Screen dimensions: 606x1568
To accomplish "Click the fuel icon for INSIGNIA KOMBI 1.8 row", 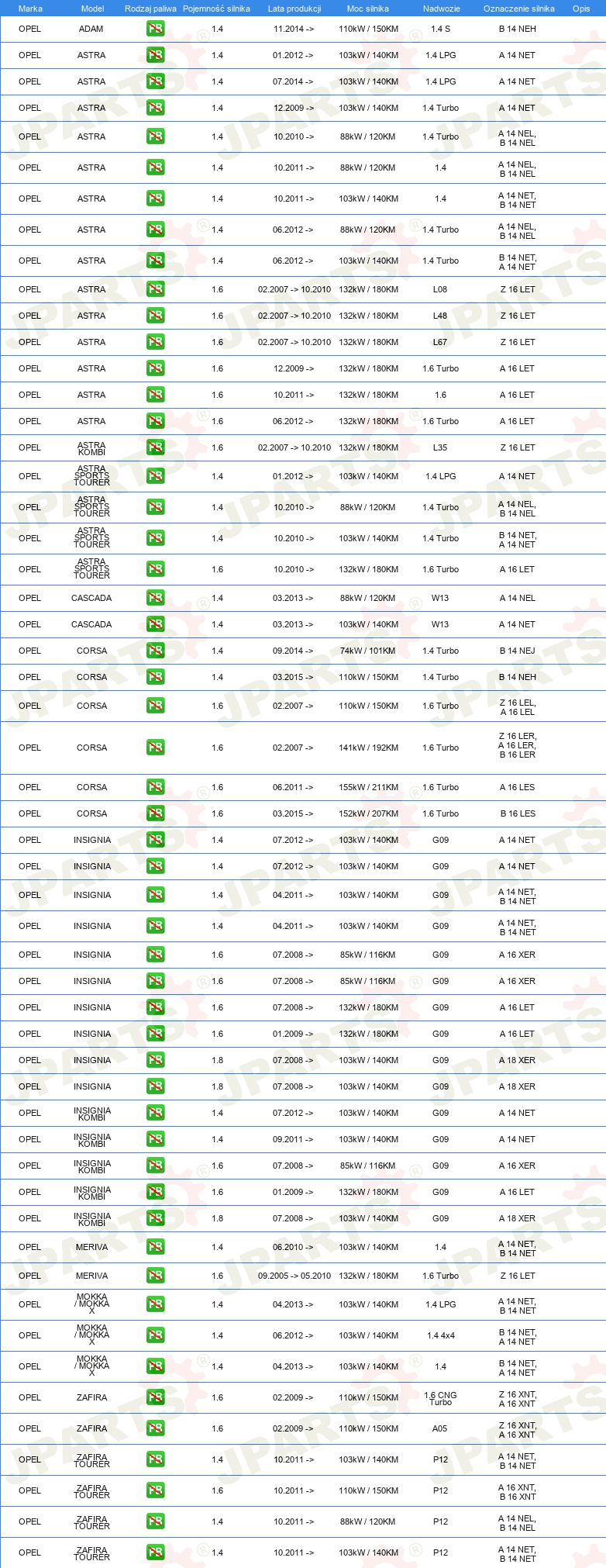I will click(x=155, y=1218).
